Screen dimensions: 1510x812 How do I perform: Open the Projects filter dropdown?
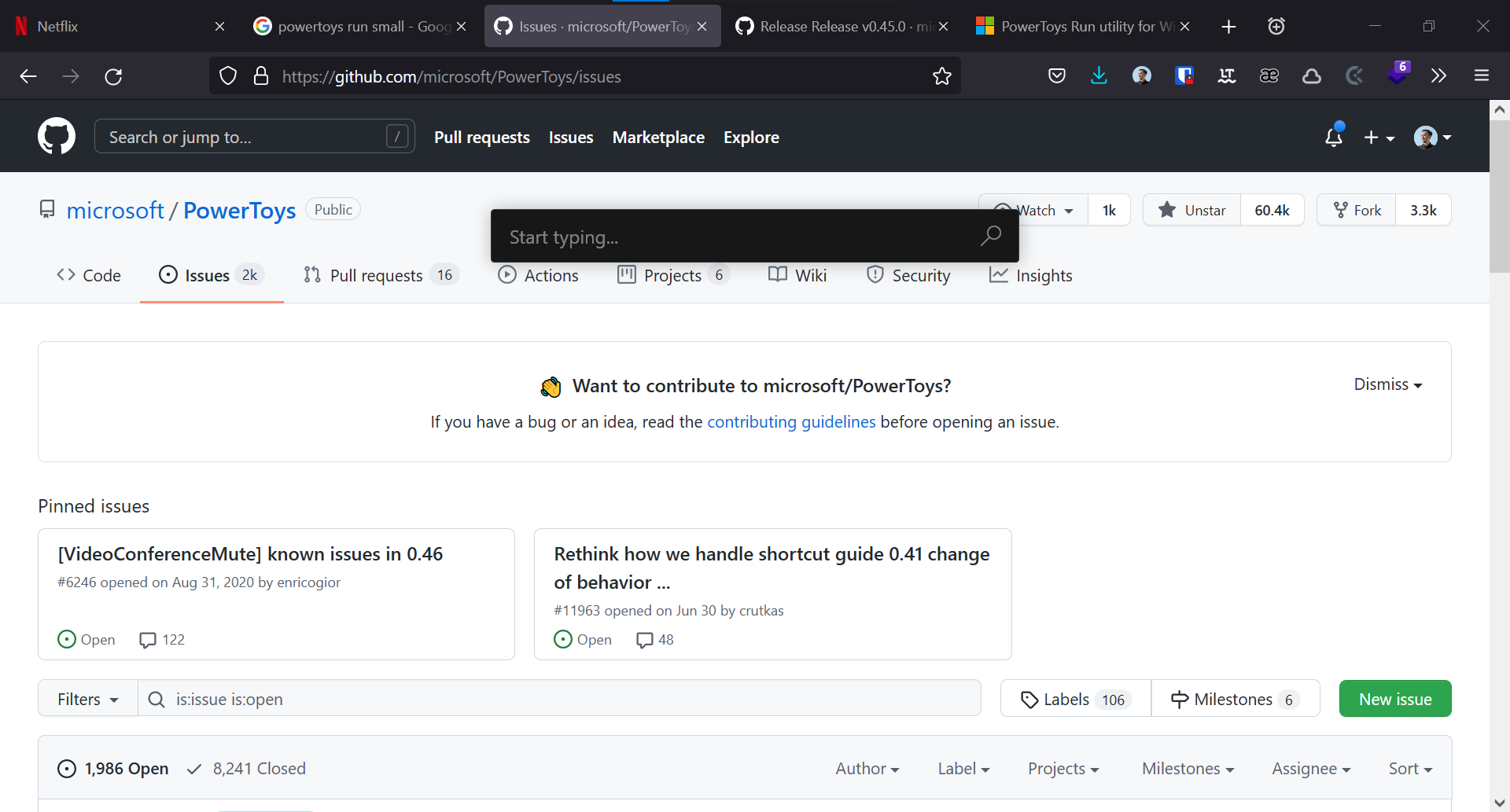(1063, 769)
